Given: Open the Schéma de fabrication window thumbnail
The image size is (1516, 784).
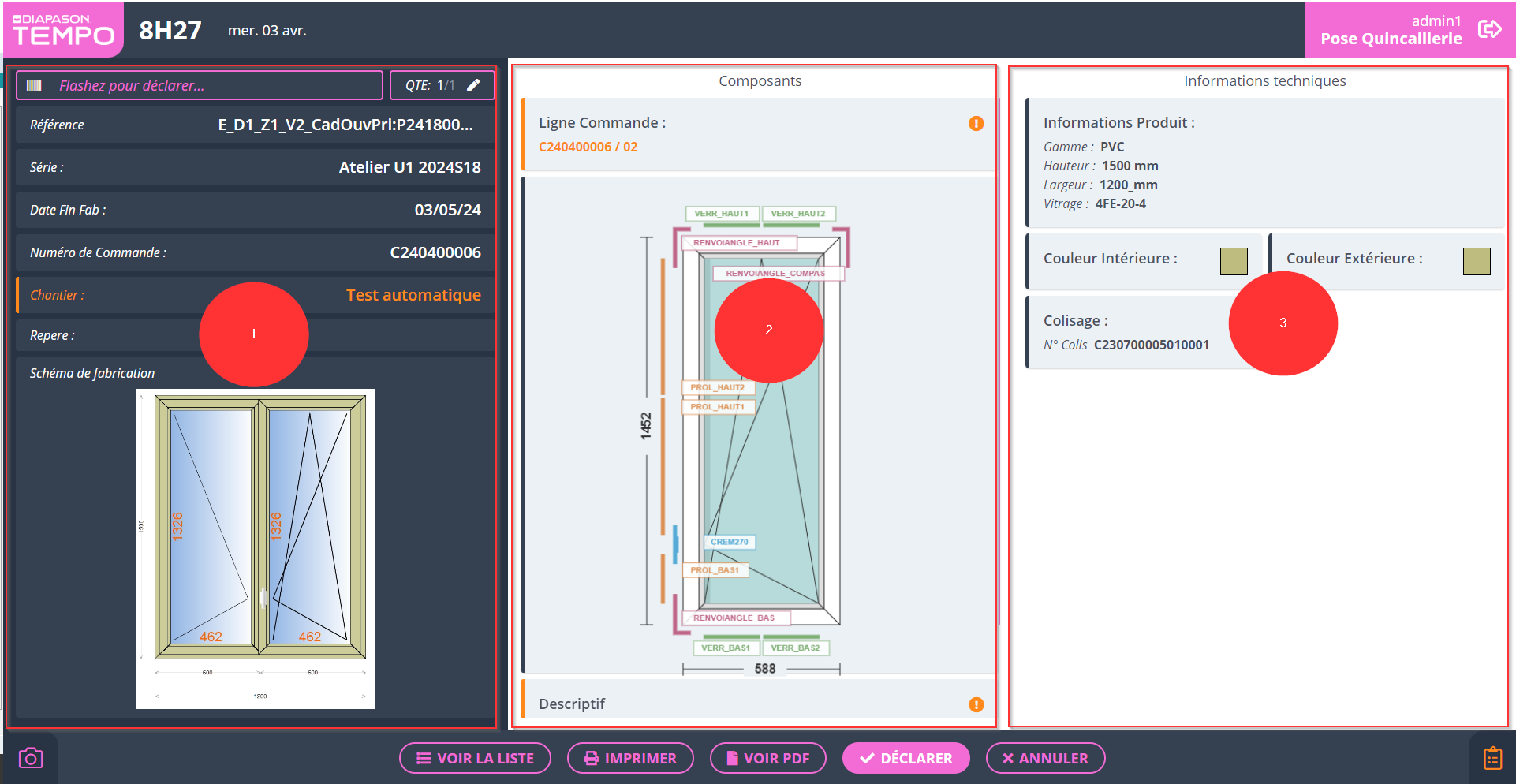Looking at the screenshot, I should (255, 548).
